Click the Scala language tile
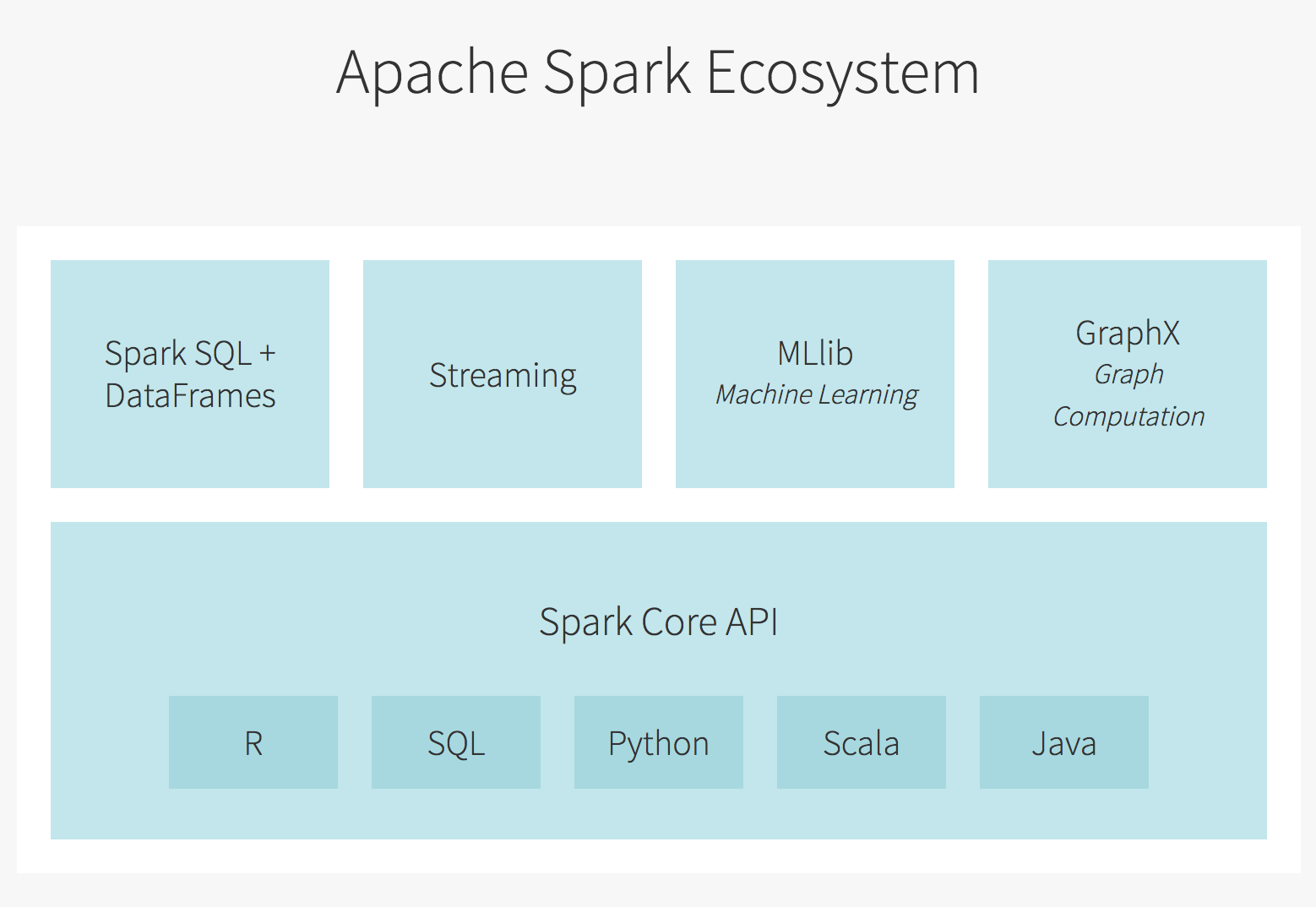 pos(861,742)
